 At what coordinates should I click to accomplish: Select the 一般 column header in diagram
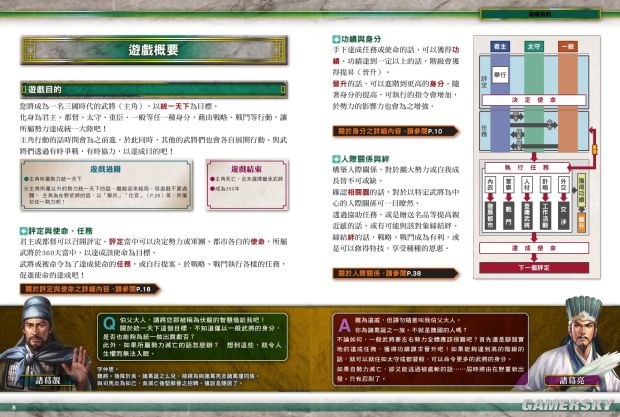(x=568, y=47)
